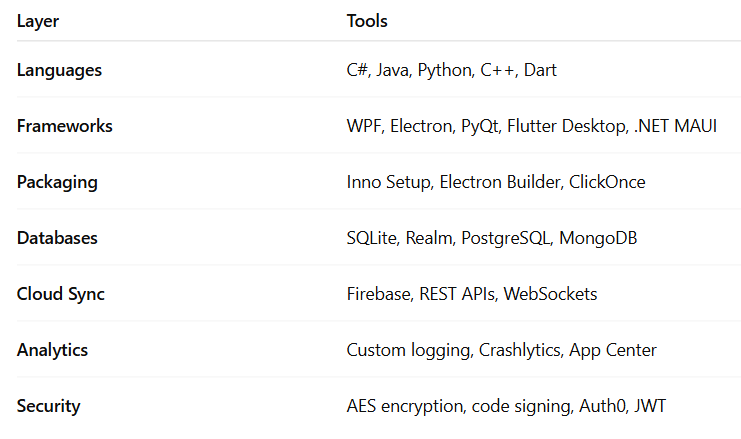Select the Databases row label
The image size is (741, 439).
[59, 238]
